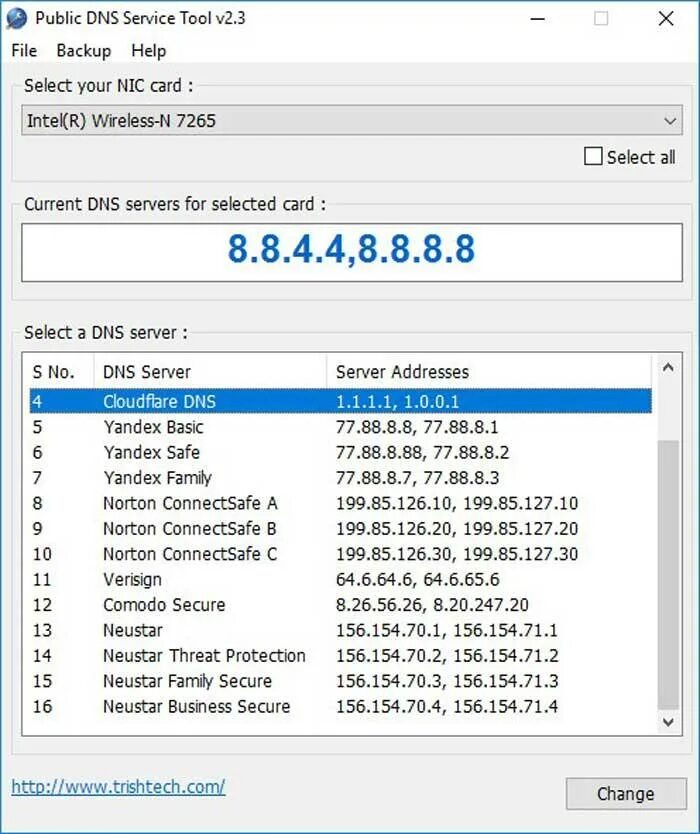The width and height of the screenshot is (700, 834).
Task: Apply the selection with the Change button
Action: [626, 794]
